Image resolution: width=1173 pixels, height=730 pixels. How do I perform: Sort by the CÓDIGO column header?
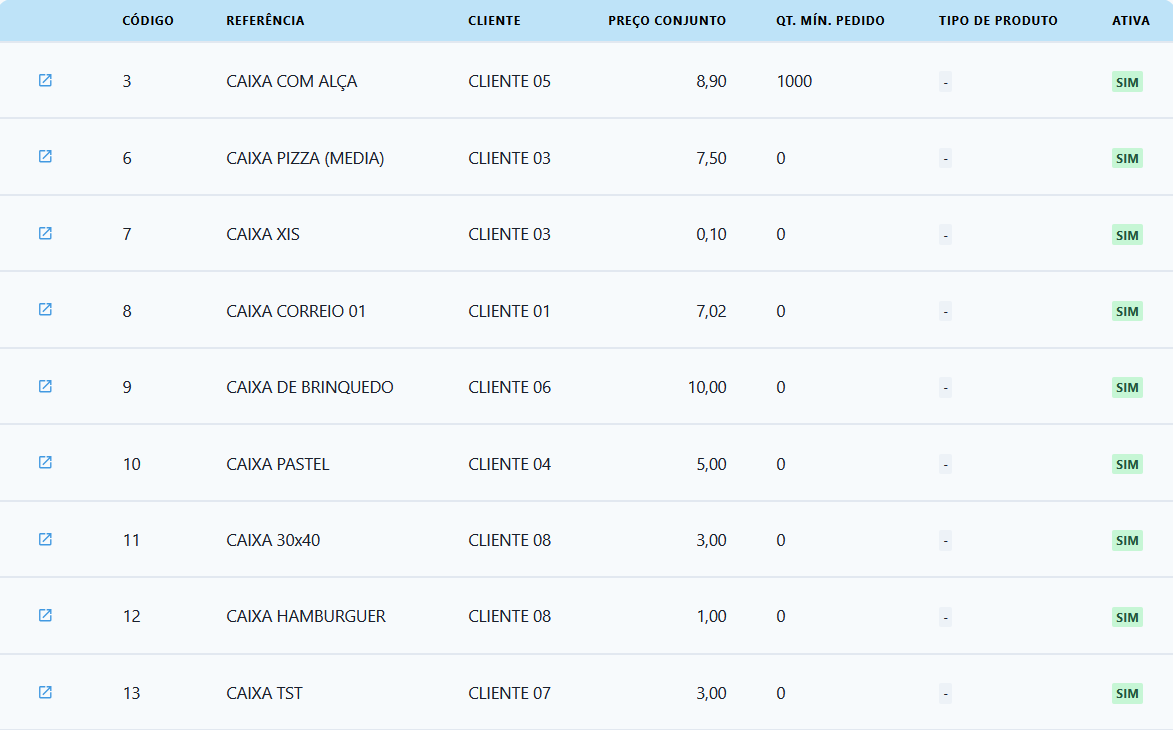(x=148, y=21)
